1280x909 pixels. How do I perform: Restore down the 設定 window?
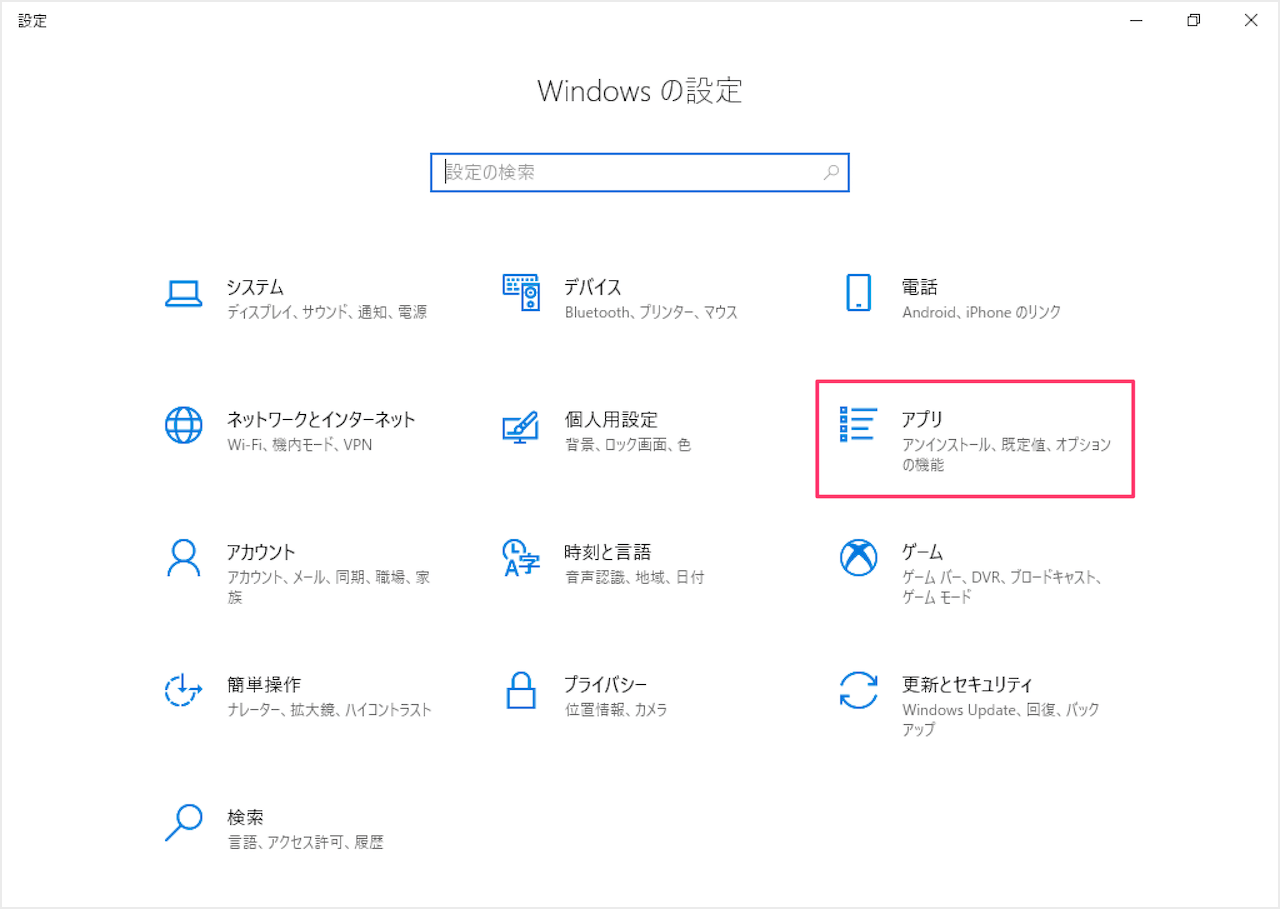tap(1193, 20)
